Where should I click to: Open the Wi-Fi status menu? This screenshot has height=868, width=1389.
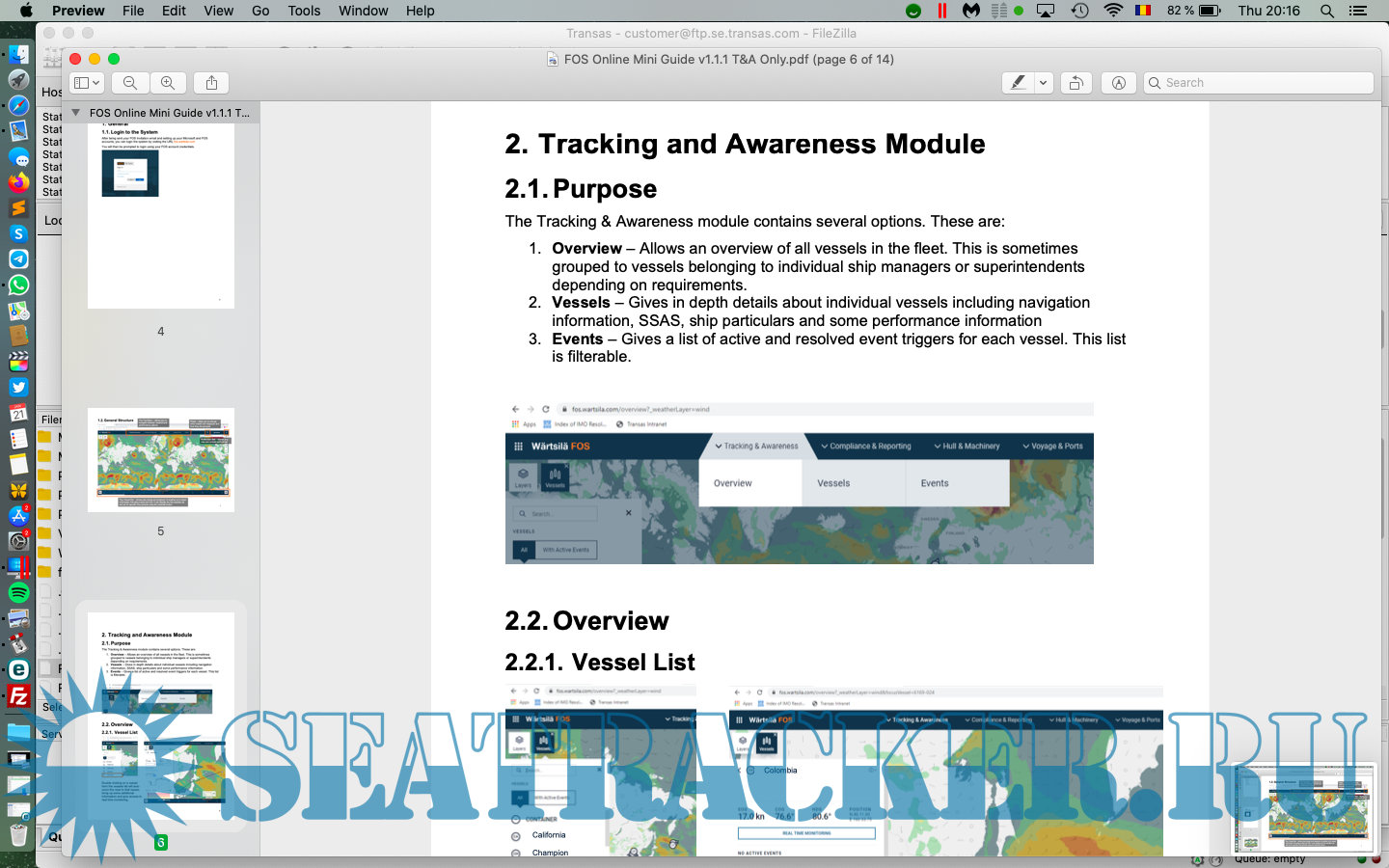[x=1113, y=11]
